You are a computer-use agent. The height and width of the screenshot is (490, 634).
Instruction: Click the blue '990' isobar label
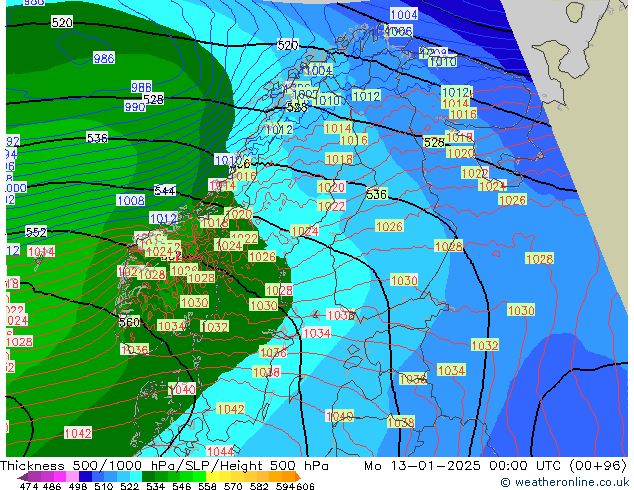(135, 107)
